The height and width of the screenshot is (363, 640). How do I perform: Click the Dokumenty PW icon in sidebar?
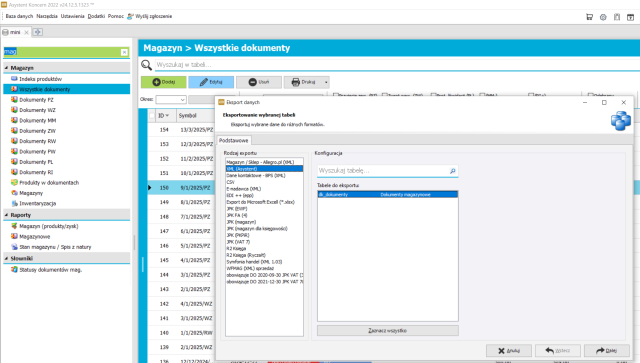point(14,151)
